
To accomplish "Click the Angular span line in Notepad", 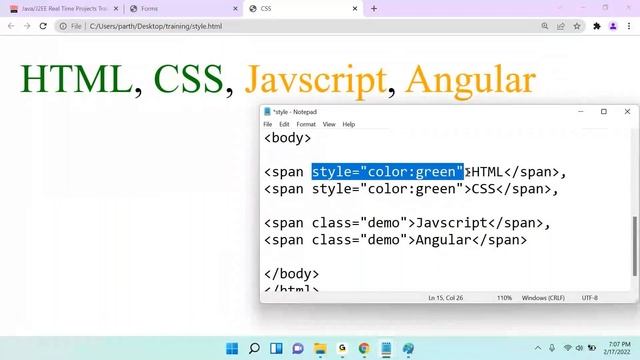I will pyautogui.click(x=396, y=240).
